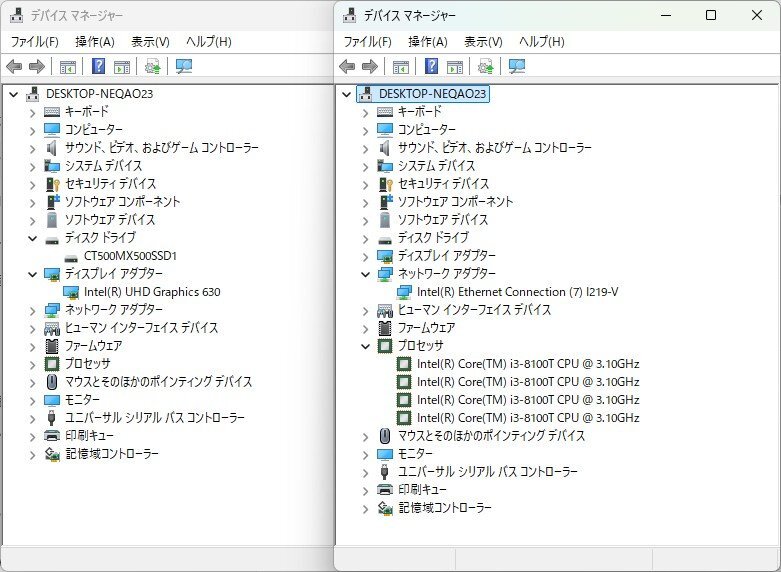Open ヘルプ(H) menu in right window
Image resolution: width=781 pixels, height=572 pixels.
(x=541, y=42)
